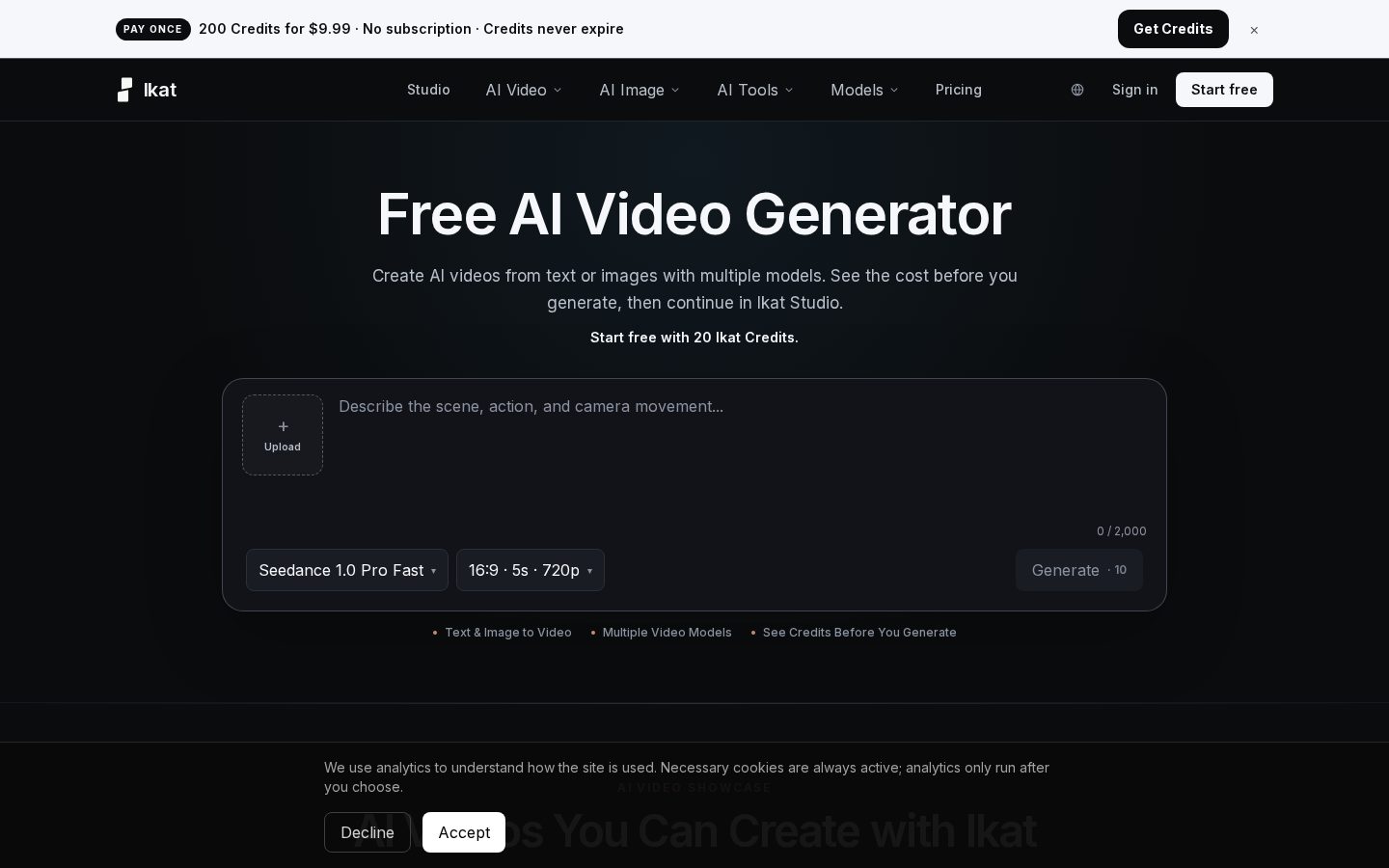
Task: Accept analytics cookies
Action: [x=464, y=832]
